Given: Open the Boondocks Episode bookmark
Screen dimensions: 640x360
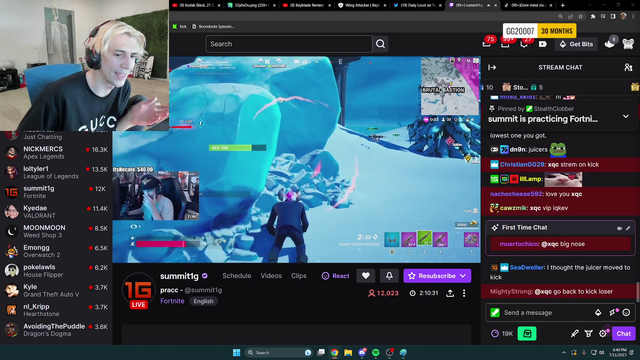Looking at the screenshot, I should coord(213,27).
